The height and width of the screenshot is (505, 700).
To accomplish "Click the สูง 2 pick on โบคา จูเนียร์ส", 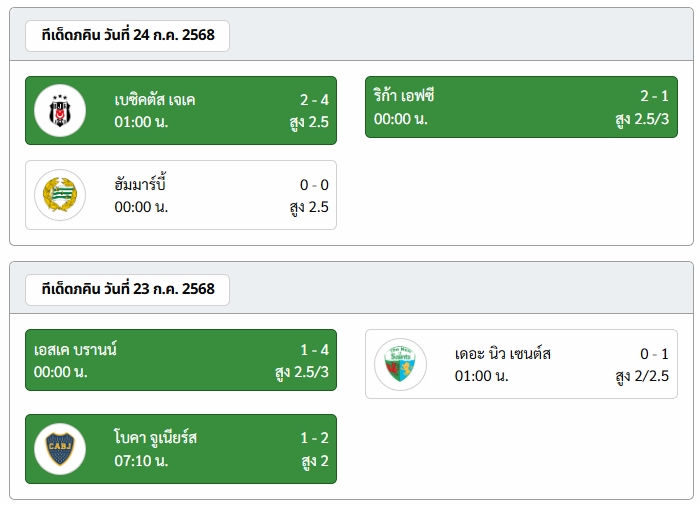I will pos(315,461).
